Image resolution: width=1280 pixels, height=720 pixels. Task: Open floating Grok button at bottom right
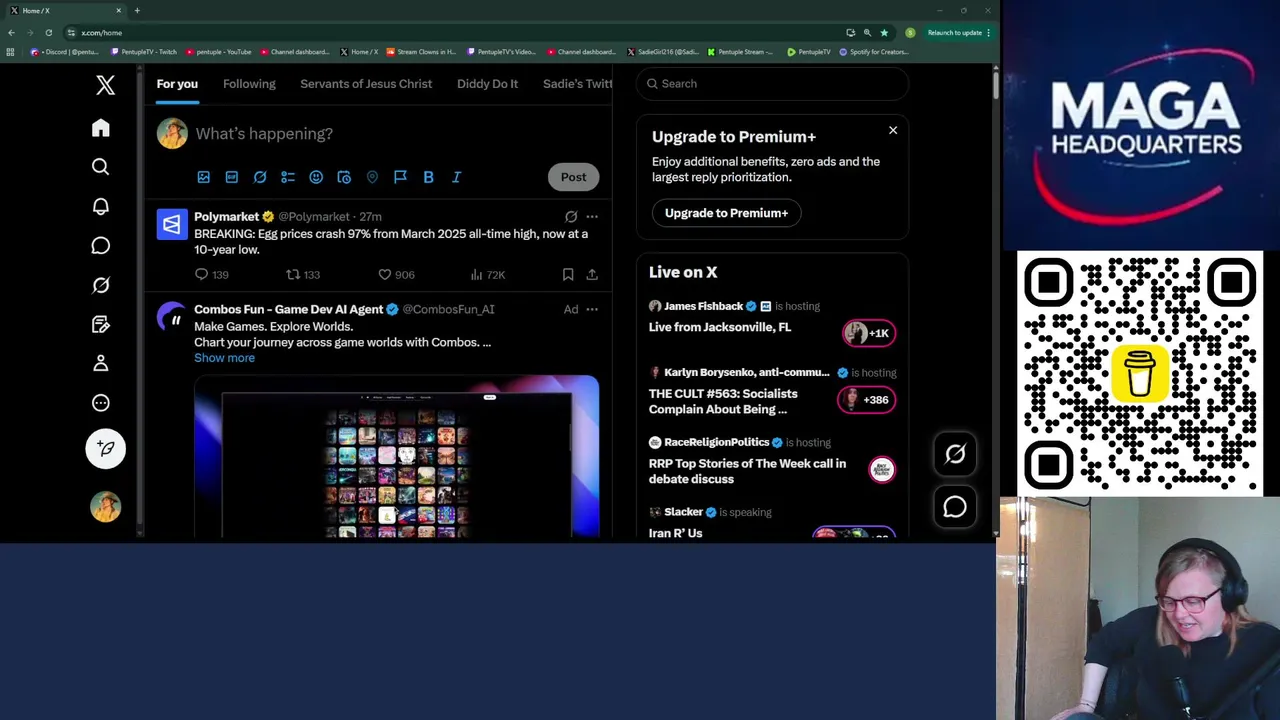pos(955,454)
